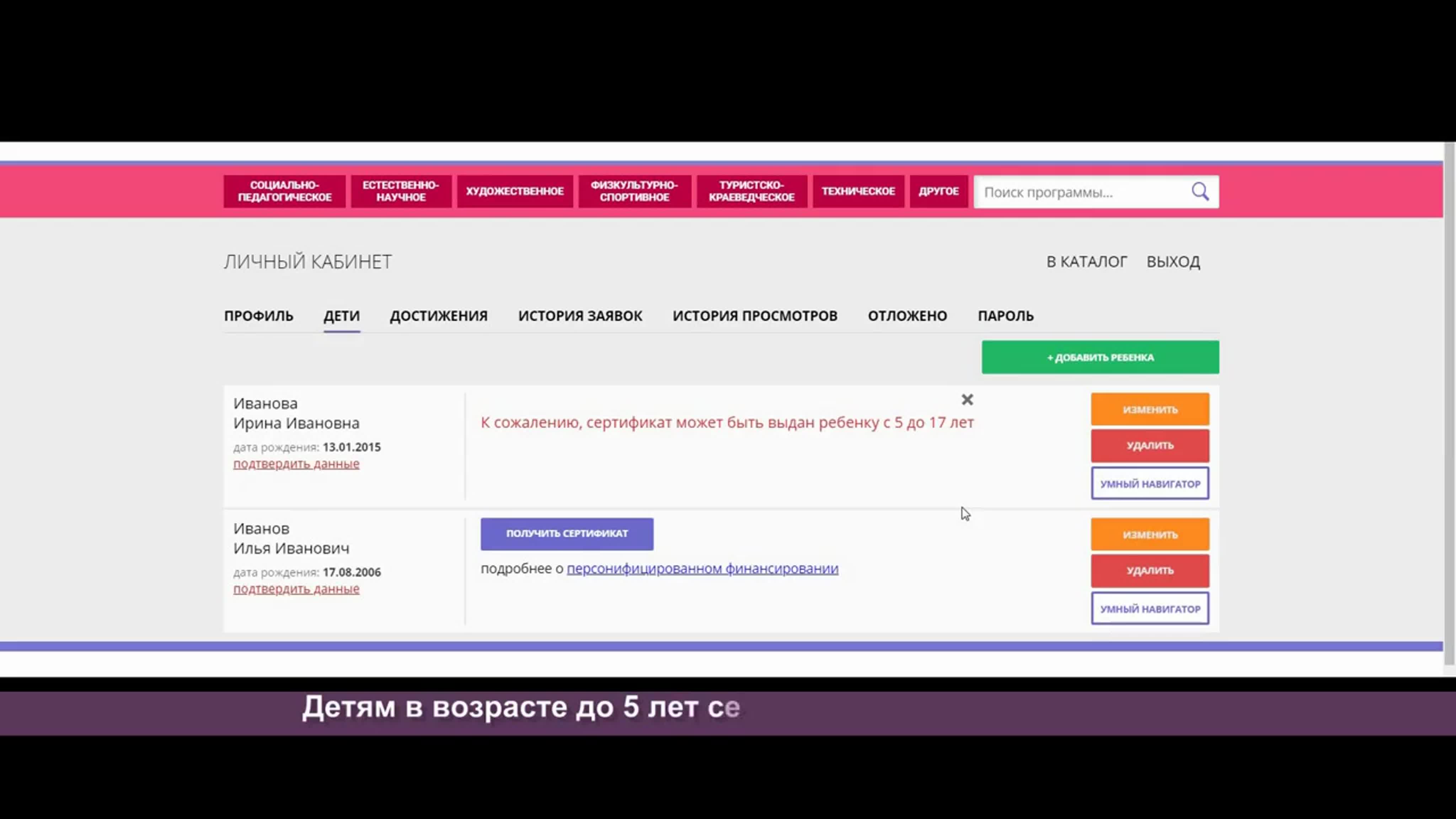Switch to the Отложено tab

coord(907,315)
